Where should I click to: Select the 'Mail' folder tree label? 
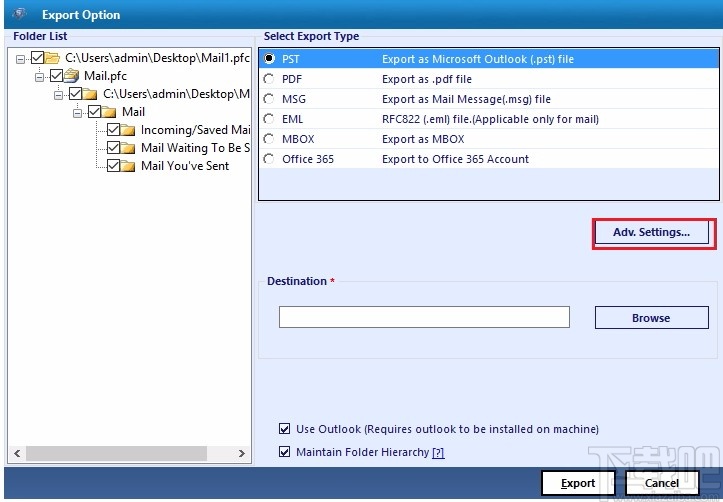(x=133, y=112)
